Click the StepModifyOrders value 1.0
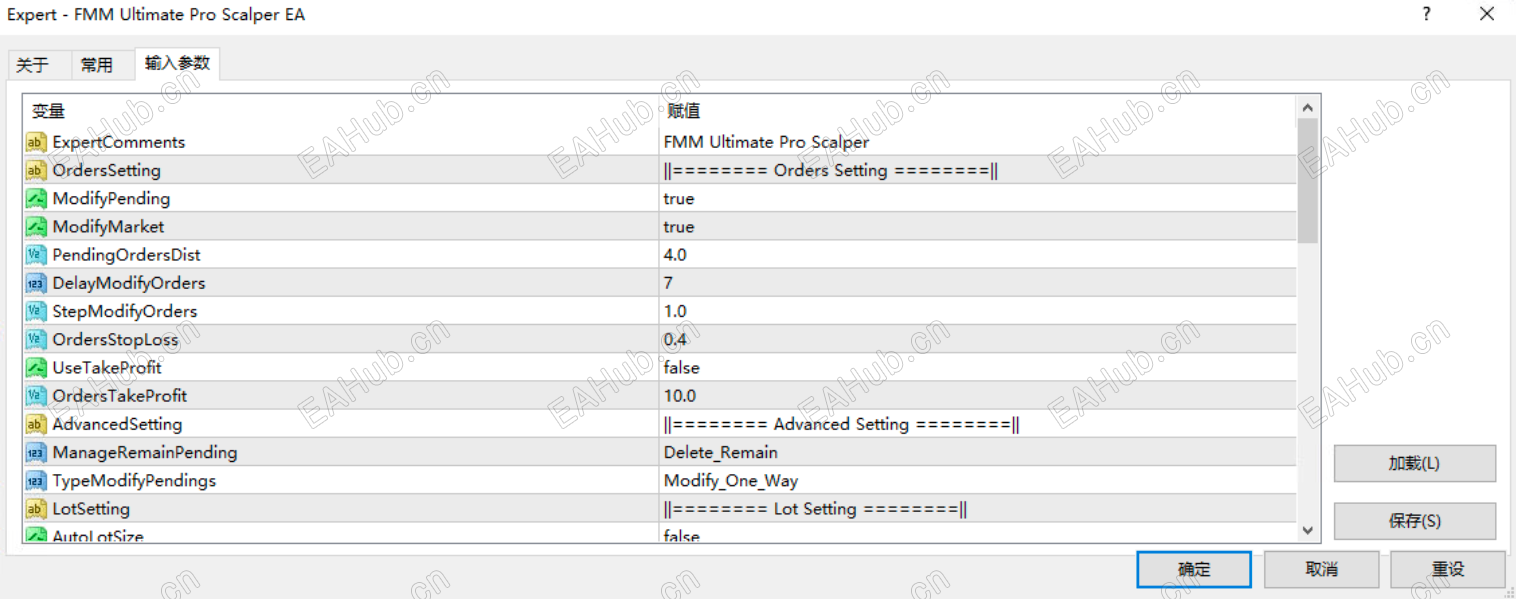This screenshot has width=1516, height=599. (675, 311)
